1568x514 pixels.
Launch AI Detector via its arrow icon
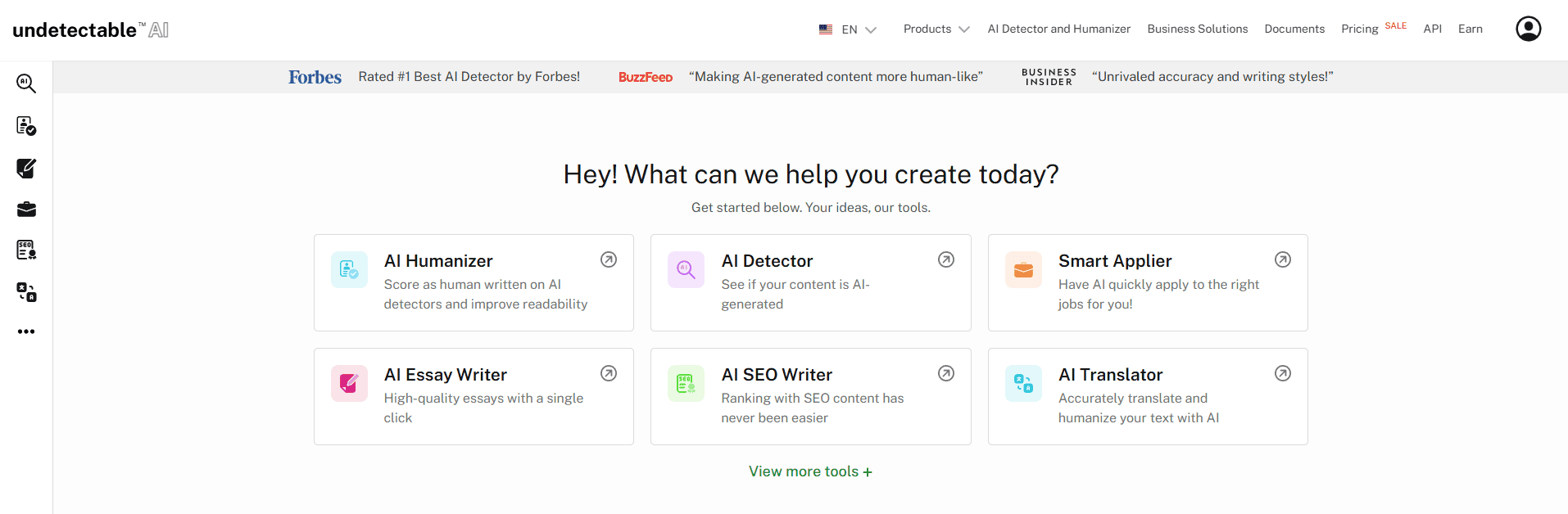click(x=946, y=259)
